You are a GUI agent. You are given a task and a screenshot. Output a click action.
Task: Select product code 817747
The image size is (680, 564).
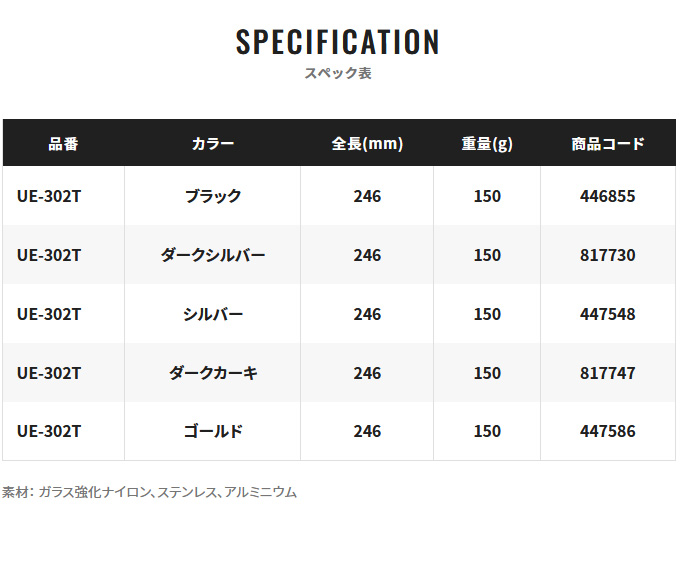[608, 373]
